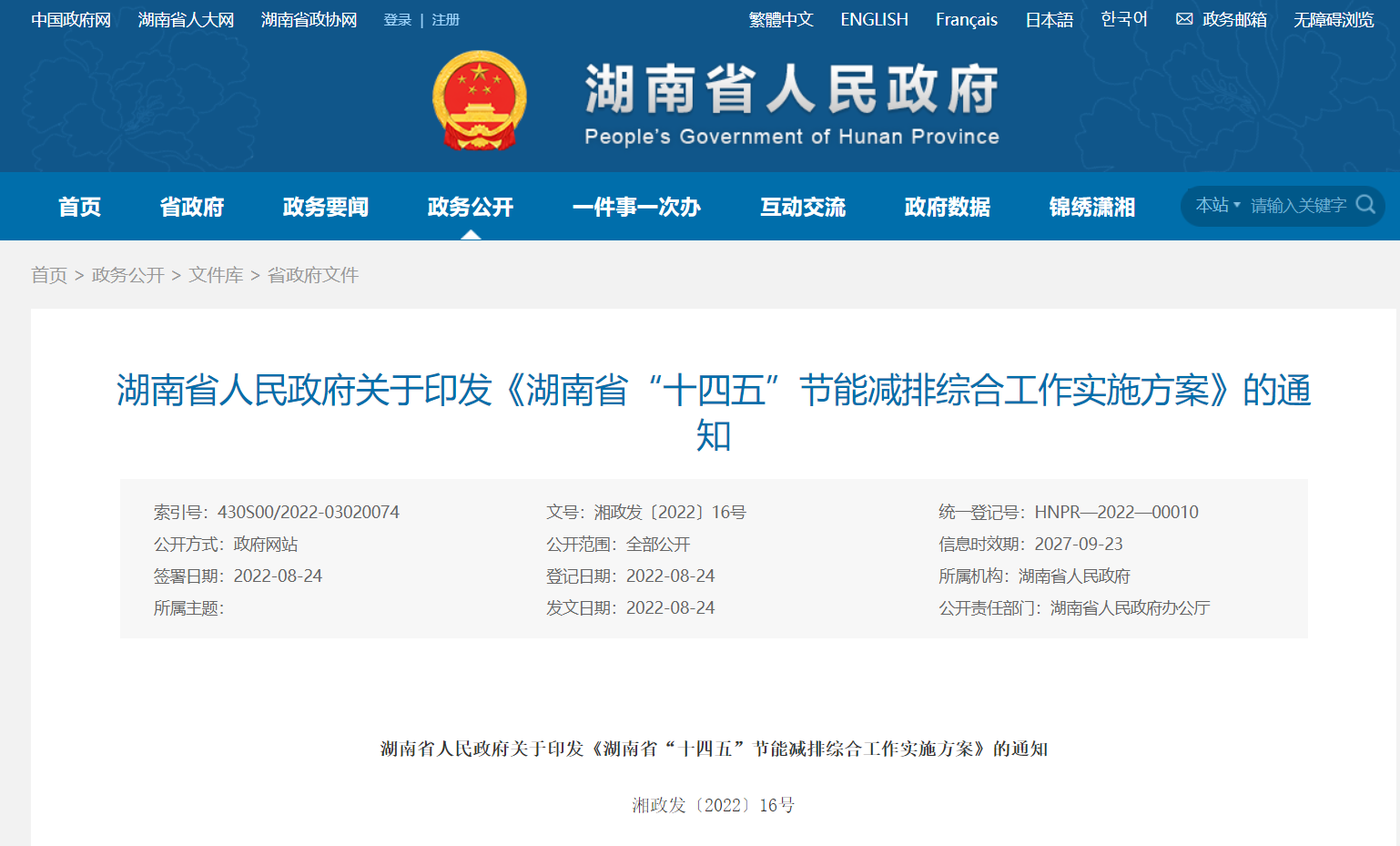Image resolution: width=1400 pixels, height=846 pixels.
Task: Click the 注册 register link
Action: point(445,20)
